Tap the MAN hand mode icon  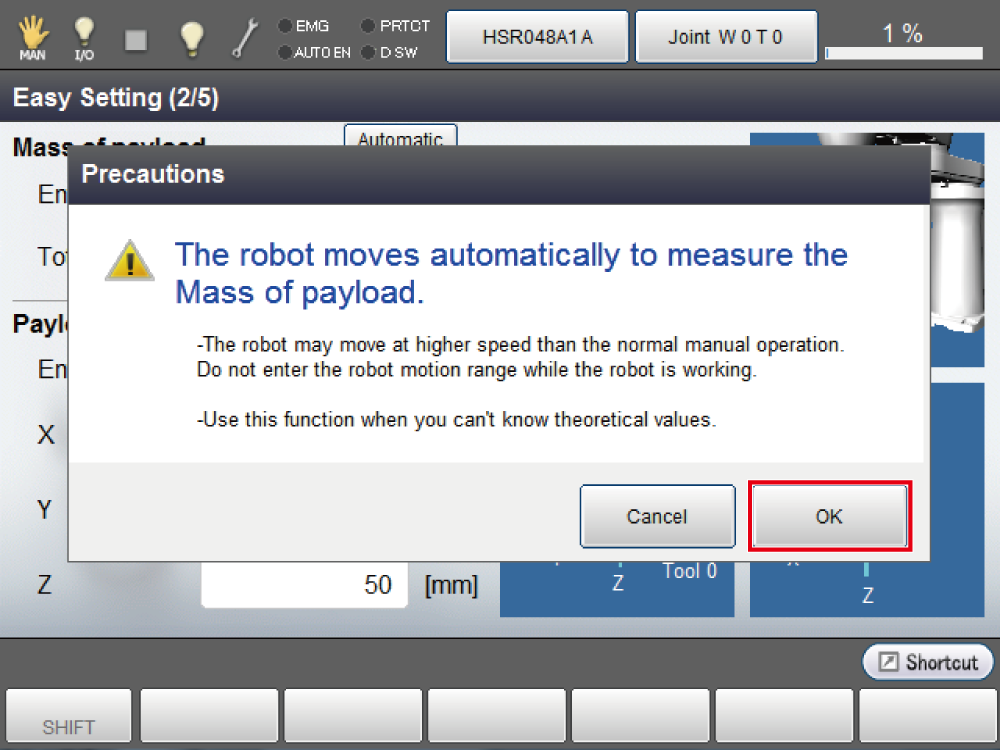click(x=33, y=37)
